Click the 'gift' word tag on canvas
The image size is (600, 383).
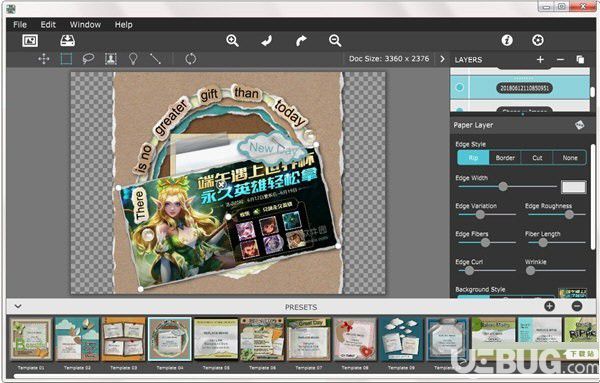[x=209, y=94]
